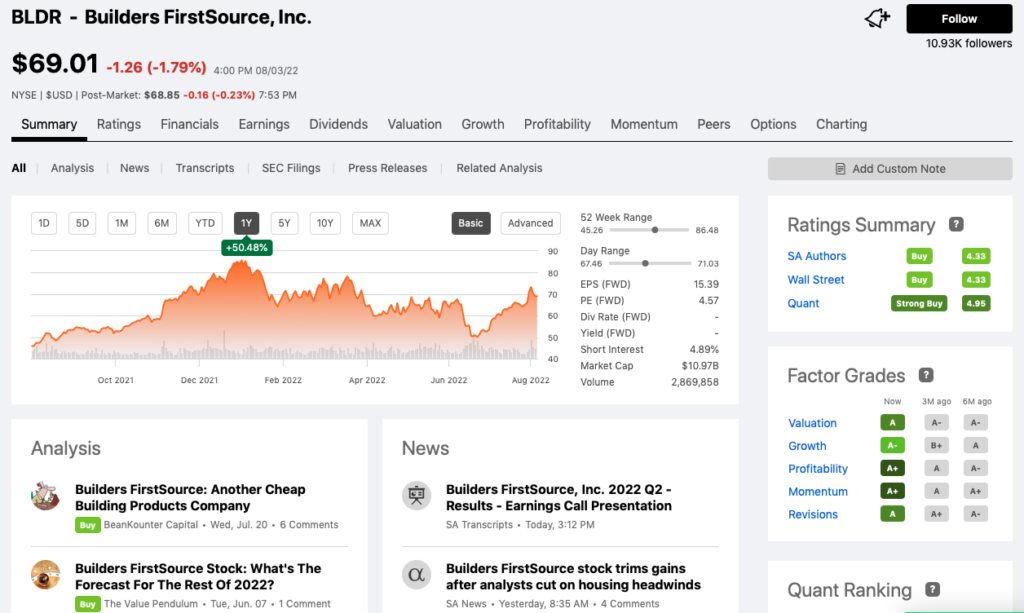Click the Profitability current grade A+ badge

[892, 468]
